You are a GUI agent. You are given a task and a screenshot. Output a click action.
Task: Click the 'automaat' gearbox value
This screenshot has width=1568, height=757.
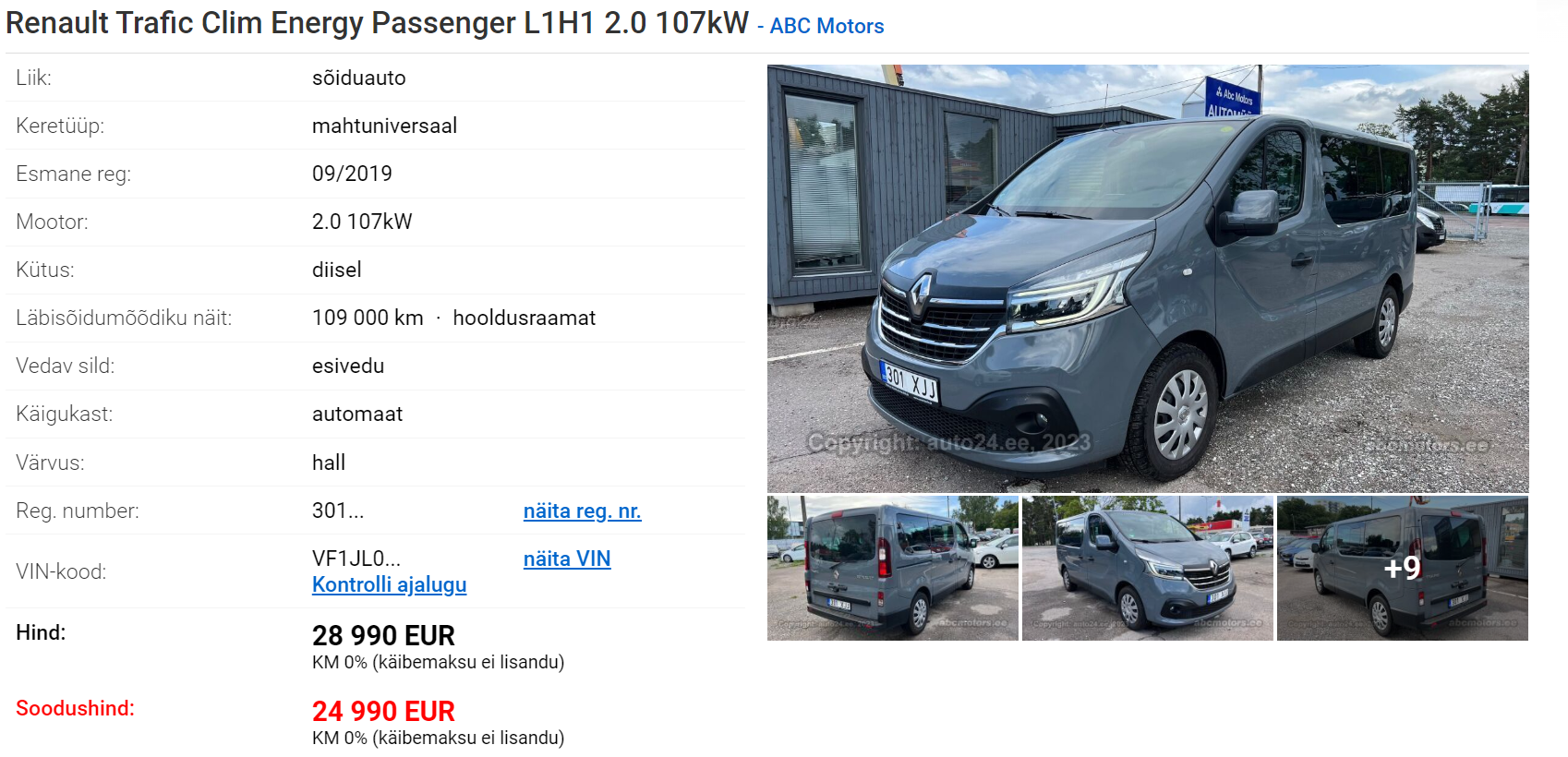click(x=357, y=414)
